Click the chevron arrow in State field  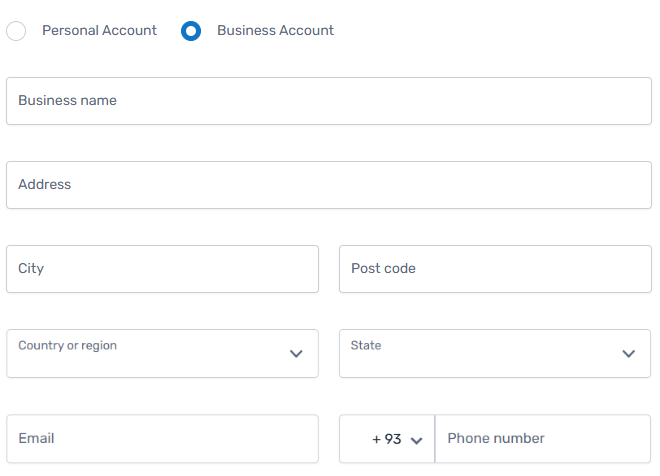coord(629,354)
